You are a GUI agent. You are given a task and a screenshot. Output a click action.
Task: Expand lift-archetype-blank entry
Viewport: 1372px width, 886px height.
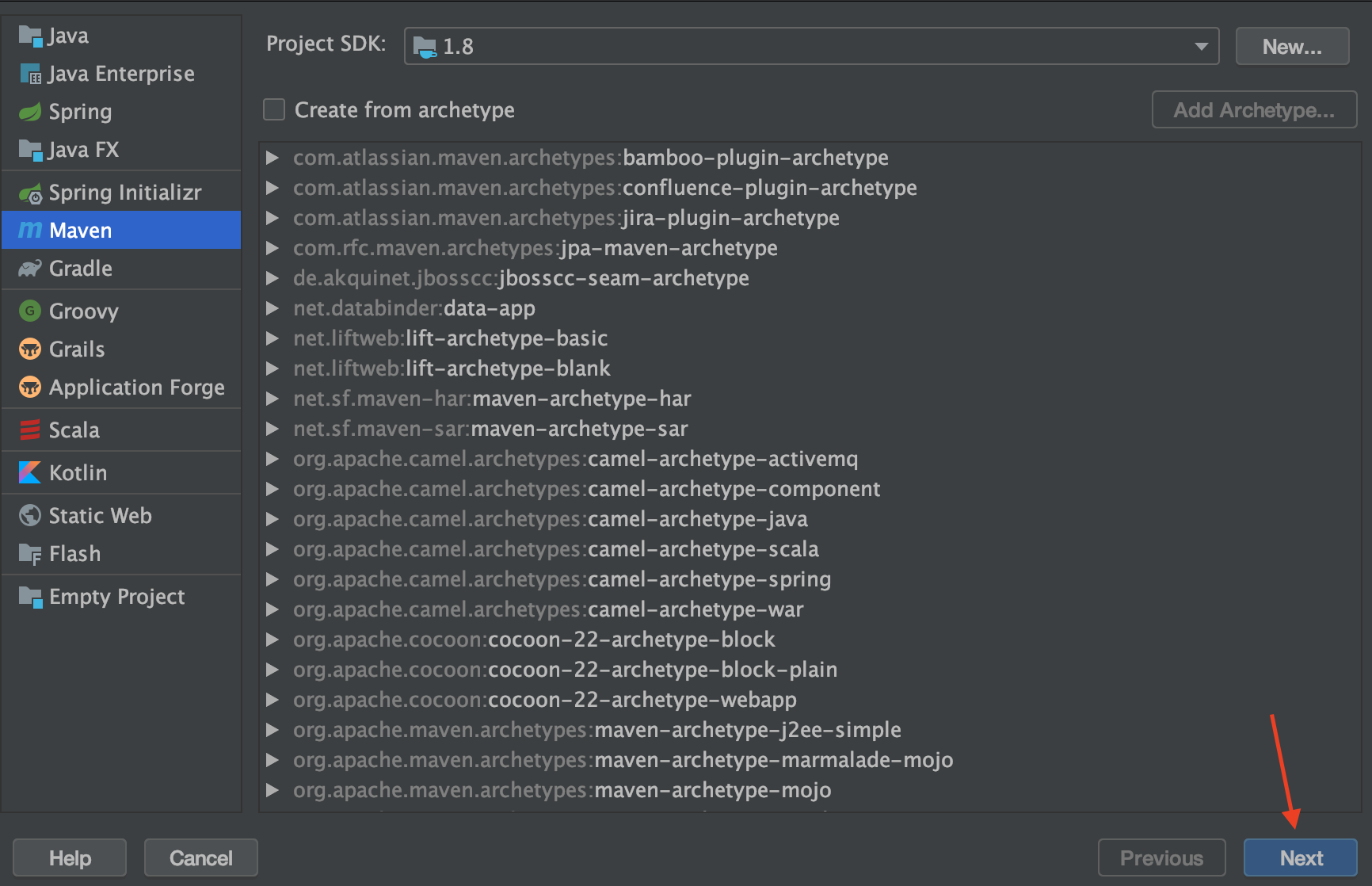point(272,369)
